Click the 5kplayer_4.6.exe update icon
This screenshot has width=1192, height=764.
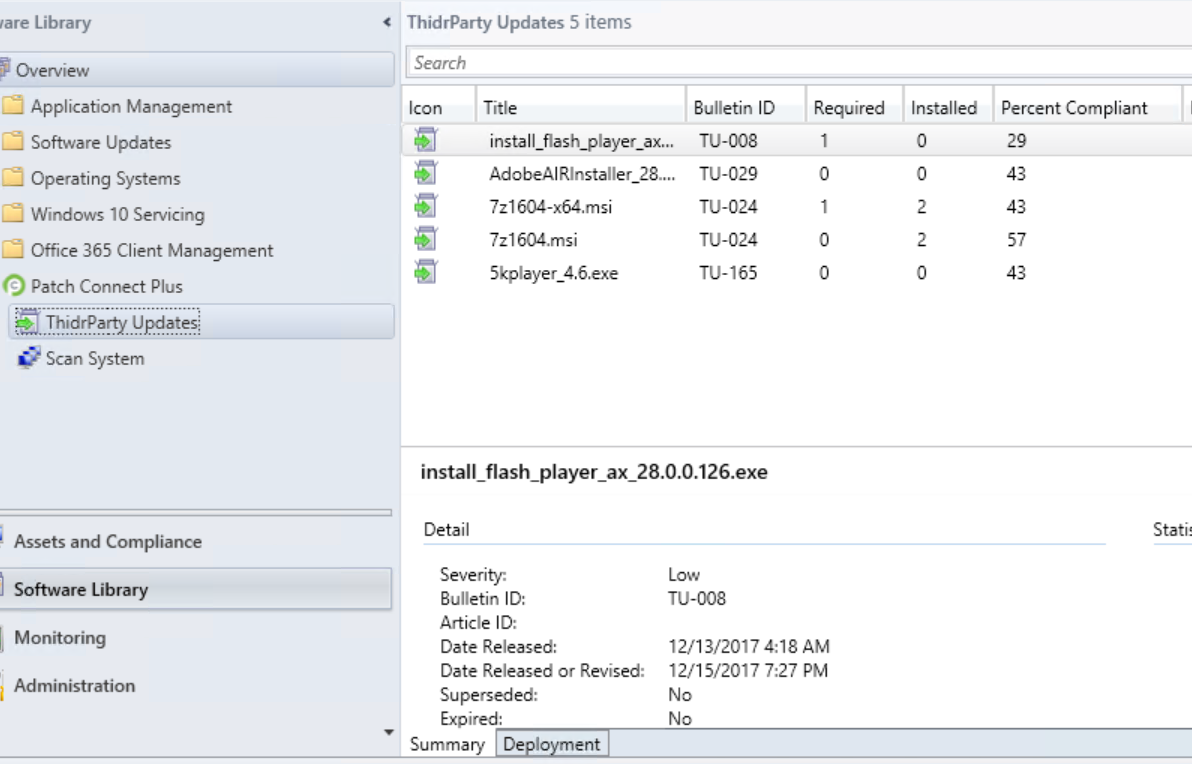click(x=425, y=272)
